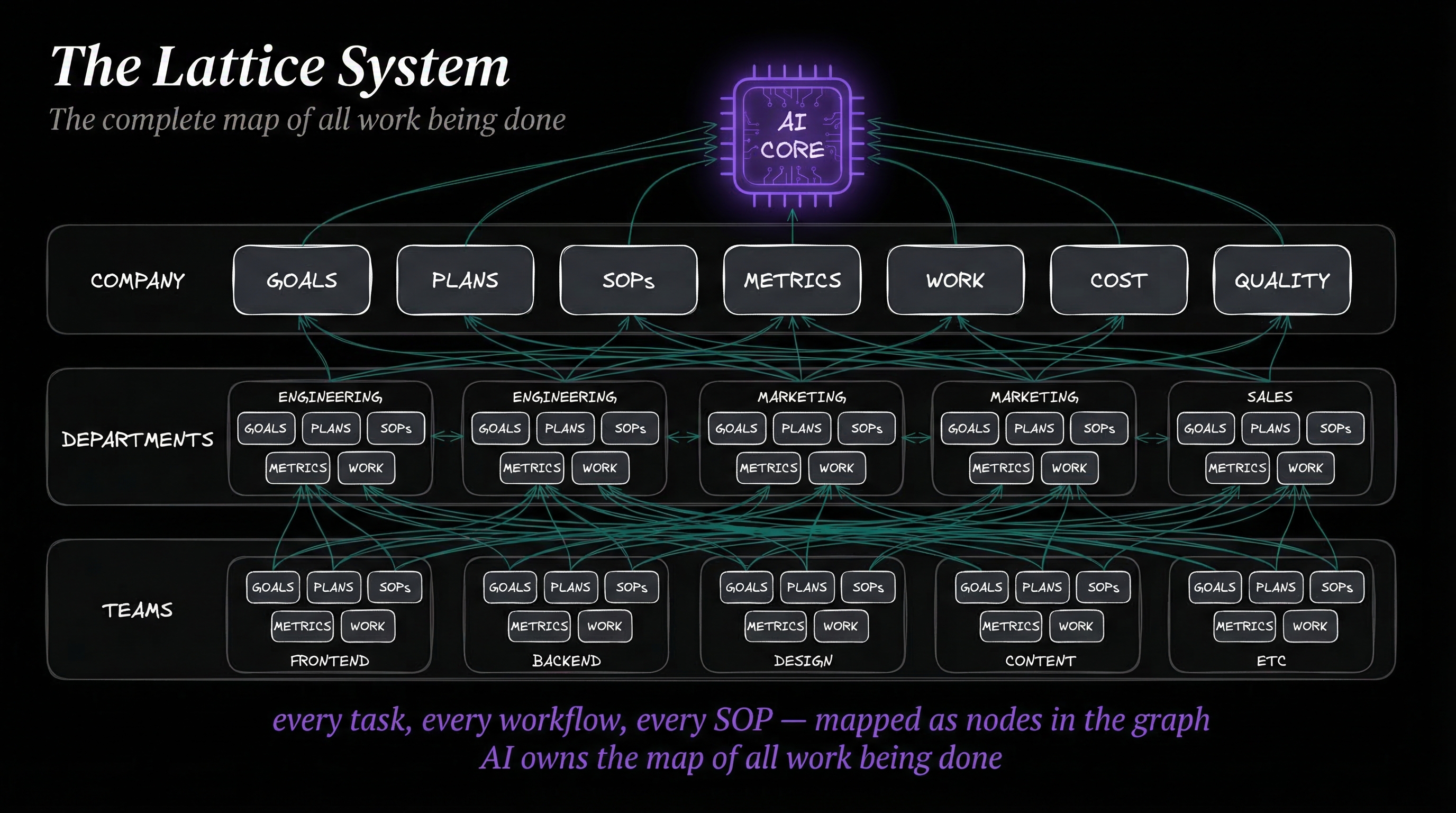Click the glowing AI CORE chip icon

(792, 136)
